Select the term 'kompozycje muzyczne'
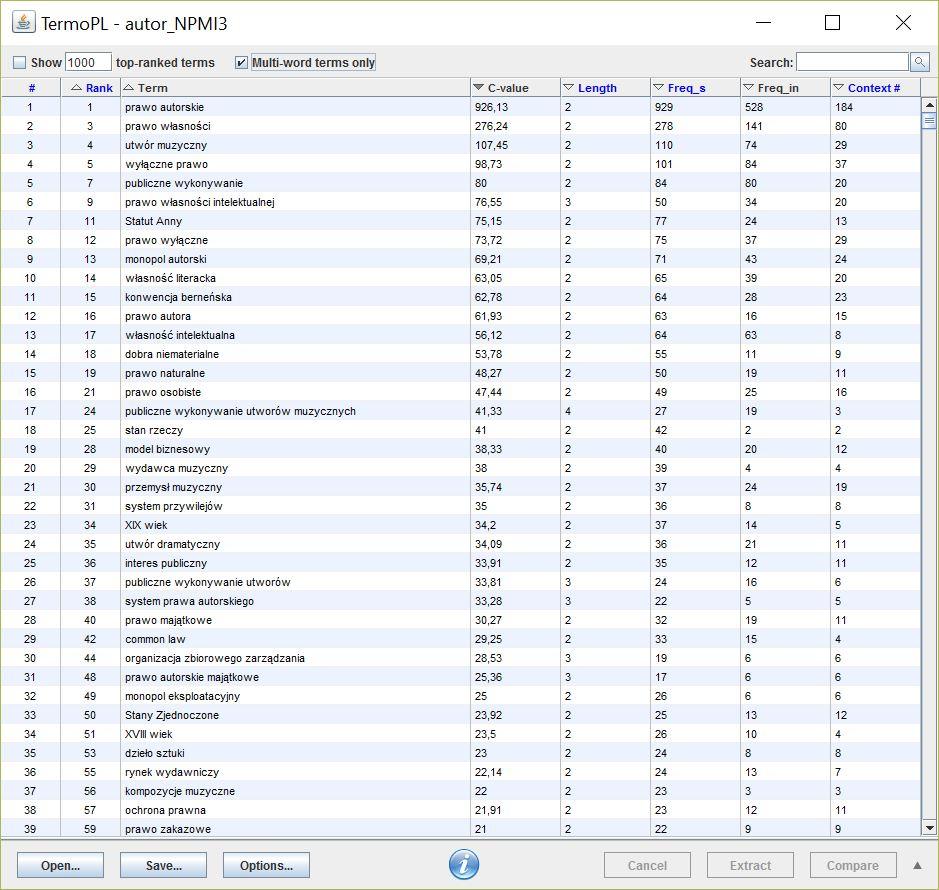This screenshot has width=939, height=890. (x=180, y=791)
